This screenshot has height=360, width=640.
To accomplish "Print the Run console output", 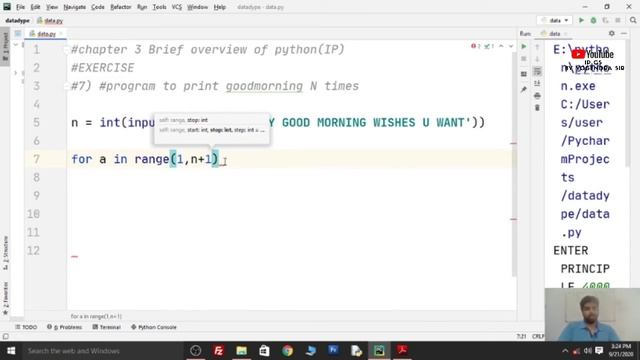I will click(x=537, y=96).
